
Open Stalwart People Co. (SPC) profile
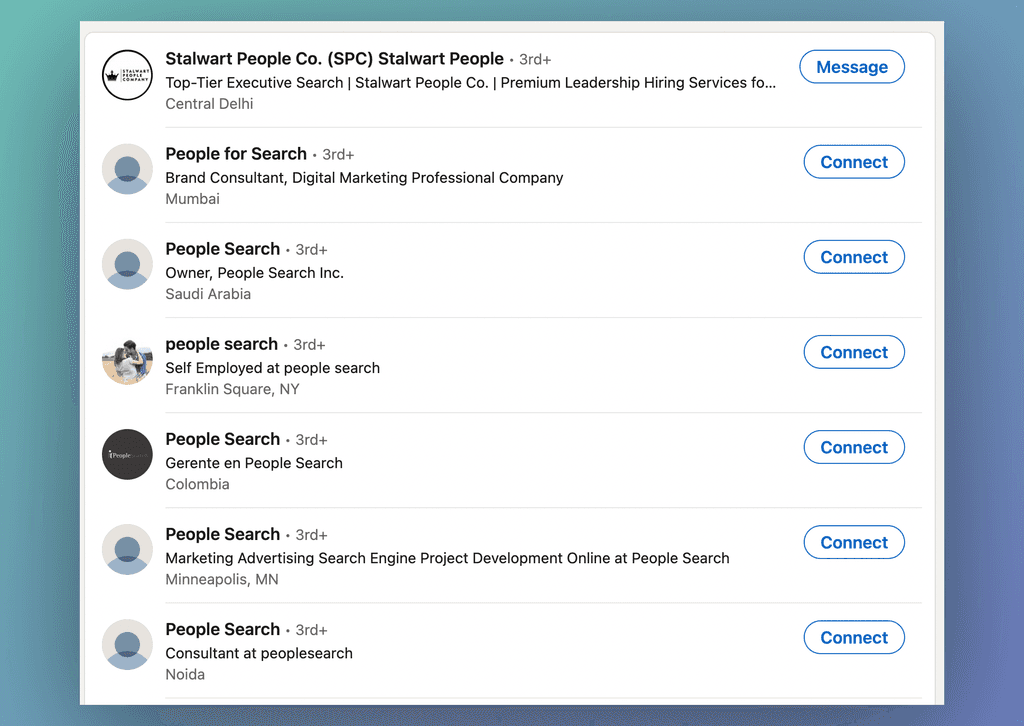point(335,59)
